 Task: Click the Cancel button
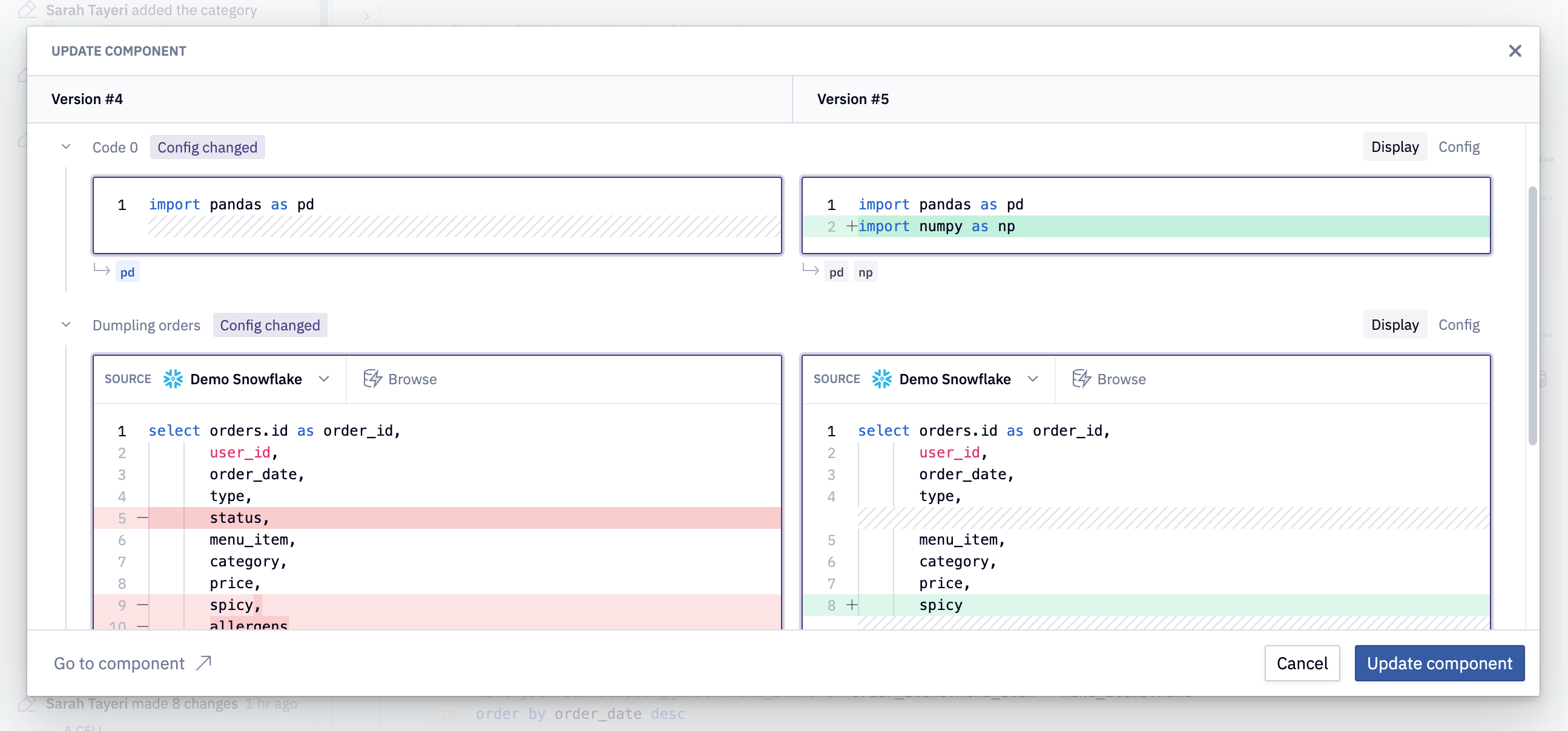coord(1302,663)
